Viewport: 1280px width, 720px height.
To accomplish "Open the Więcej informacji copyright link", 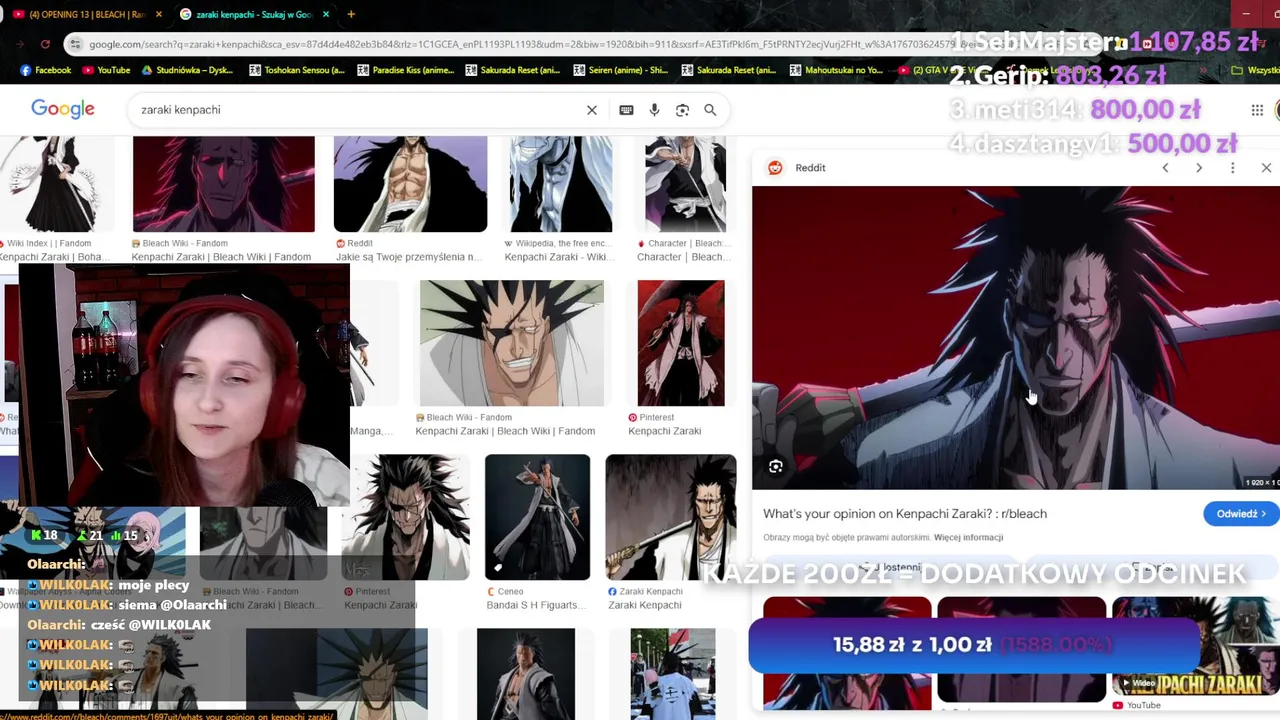I will coord(969,538).
